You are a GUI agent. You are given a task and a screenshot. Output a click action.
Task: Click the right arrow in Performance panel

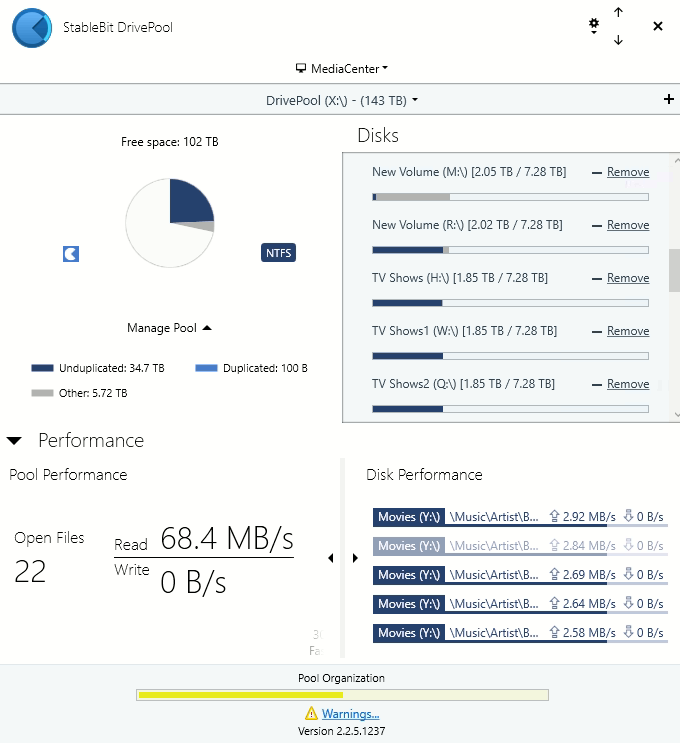(x=355, y=558)
